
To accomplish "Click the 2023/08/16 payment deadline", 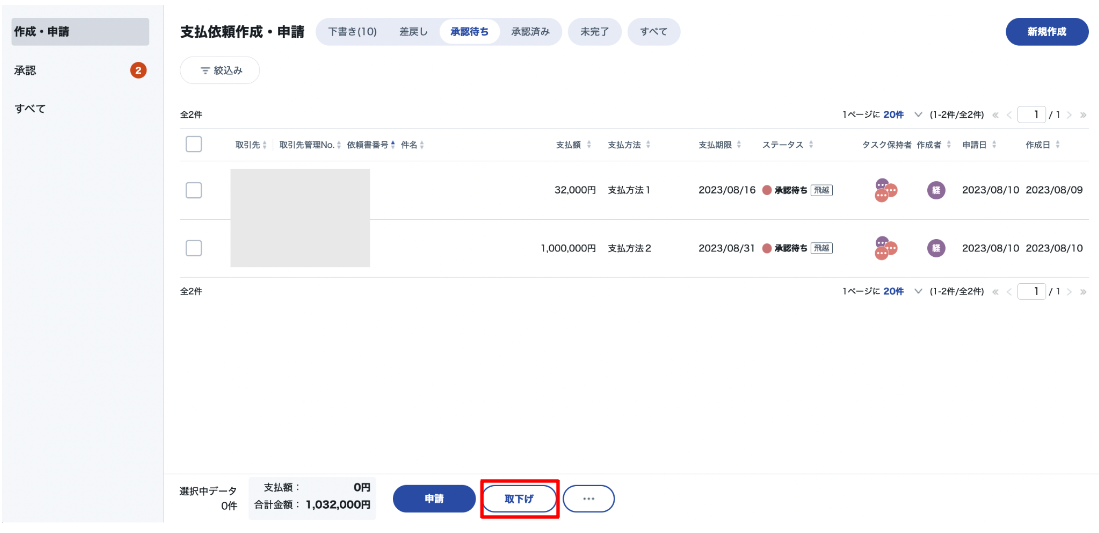I will click(x=727, y=190).
